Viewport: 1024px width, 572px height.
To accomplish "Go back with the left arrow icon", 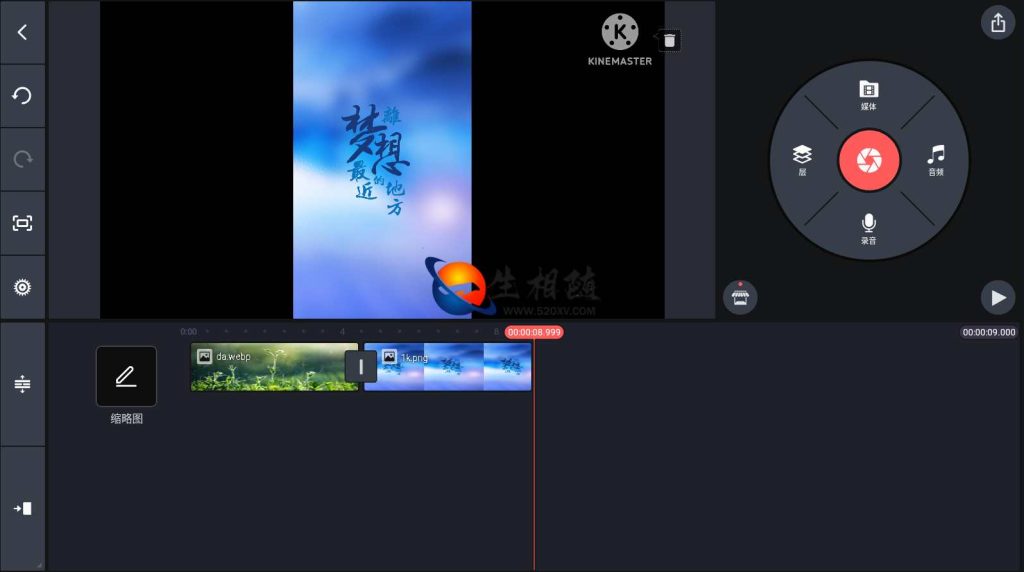I will coord(22,32).
